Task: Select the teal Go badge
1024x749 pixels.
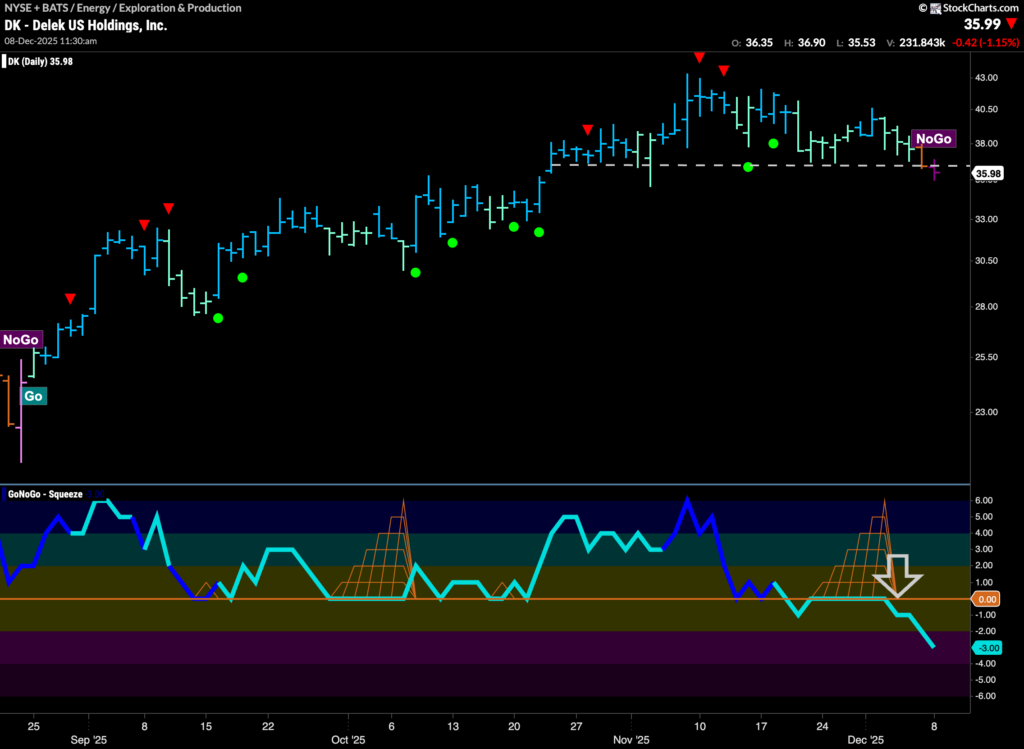Action: [x=33, y=396]
